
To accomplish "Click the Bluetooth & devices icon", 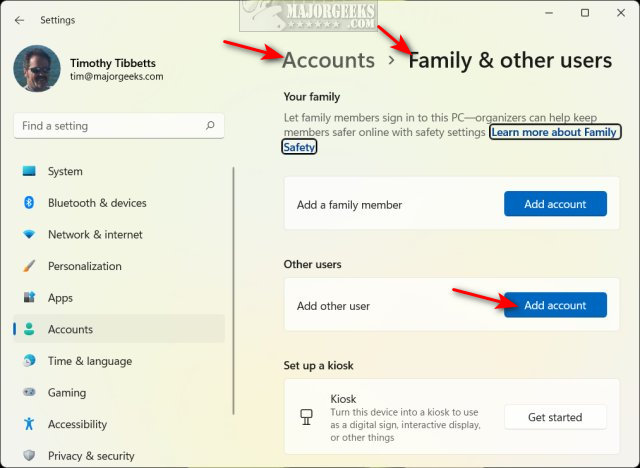I will [29, 203].
